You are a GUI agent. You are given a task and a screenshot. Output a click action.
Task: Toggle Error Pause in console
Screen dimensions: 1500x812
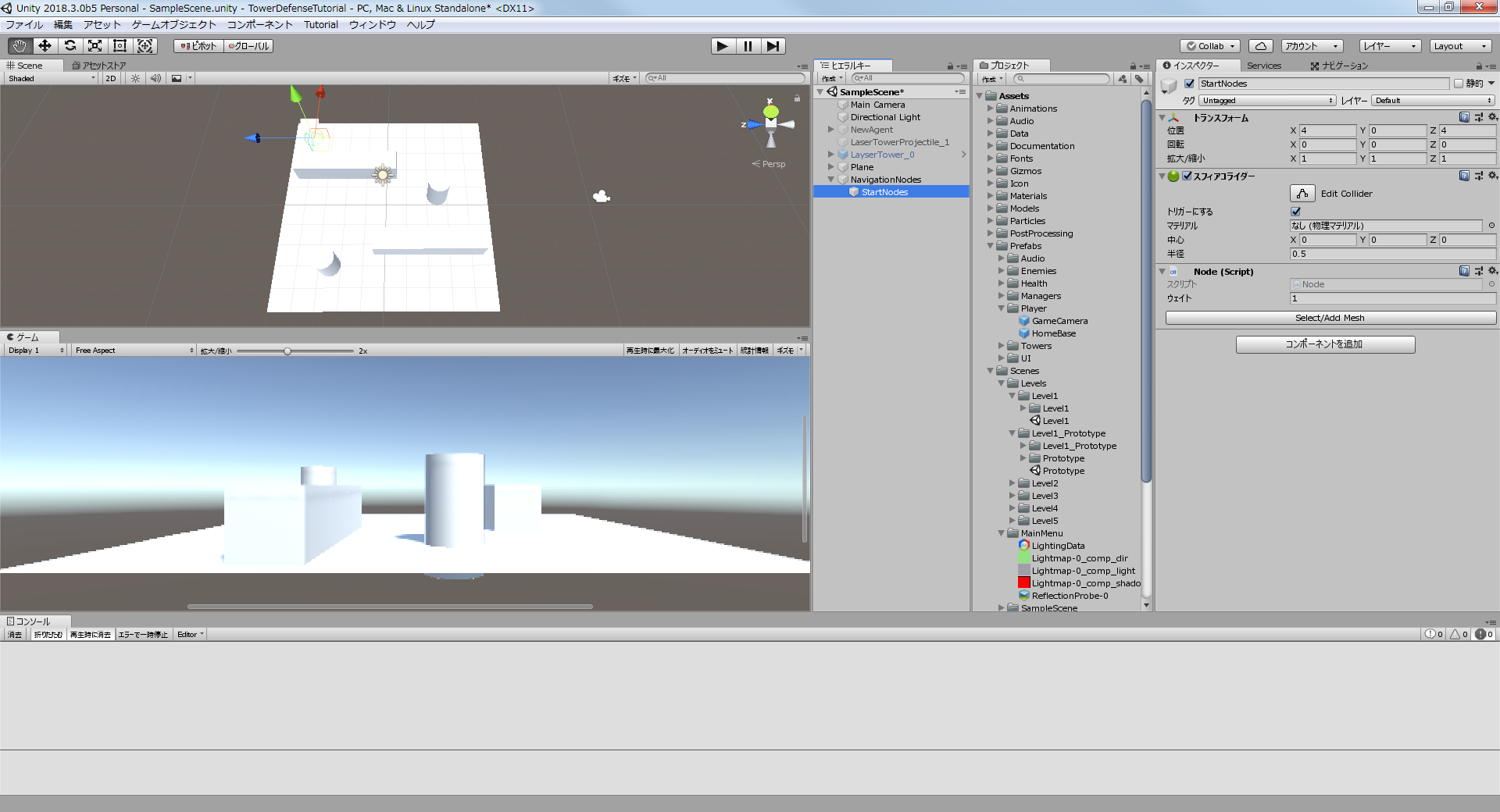click(143, 635)
